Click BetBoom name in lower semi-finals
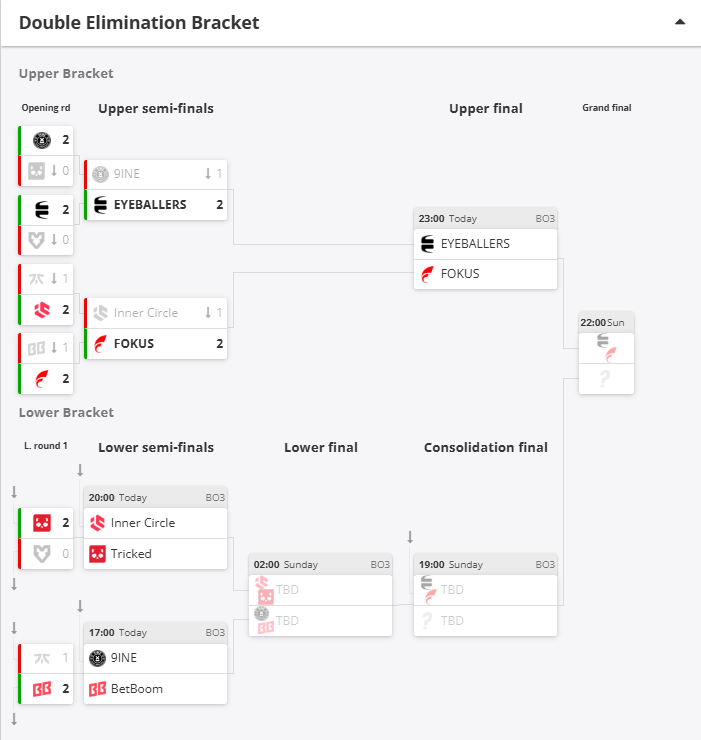Image resolution: width=701 pixels, height=740 pixels. [x=137, y=689]
